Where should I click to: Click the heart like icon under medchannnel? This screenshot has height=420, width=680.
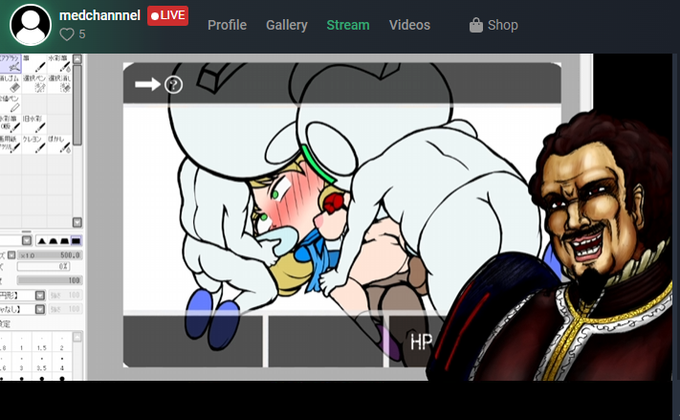(x=67, y=34)
